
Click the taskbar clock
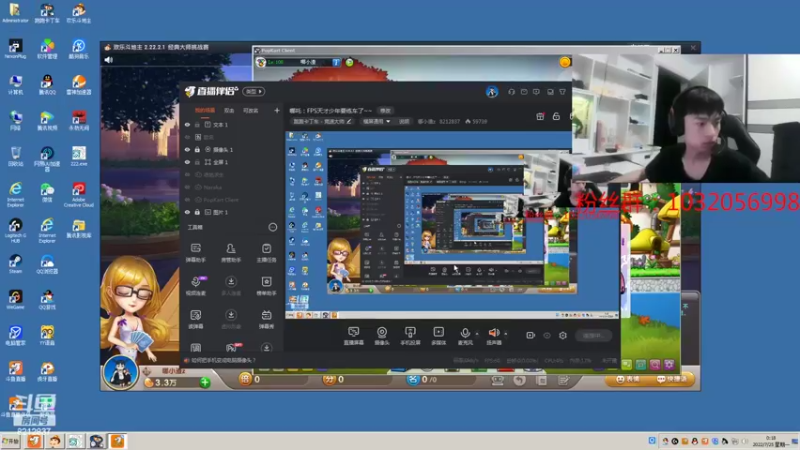pyautogui.click(x=771, y=441)
